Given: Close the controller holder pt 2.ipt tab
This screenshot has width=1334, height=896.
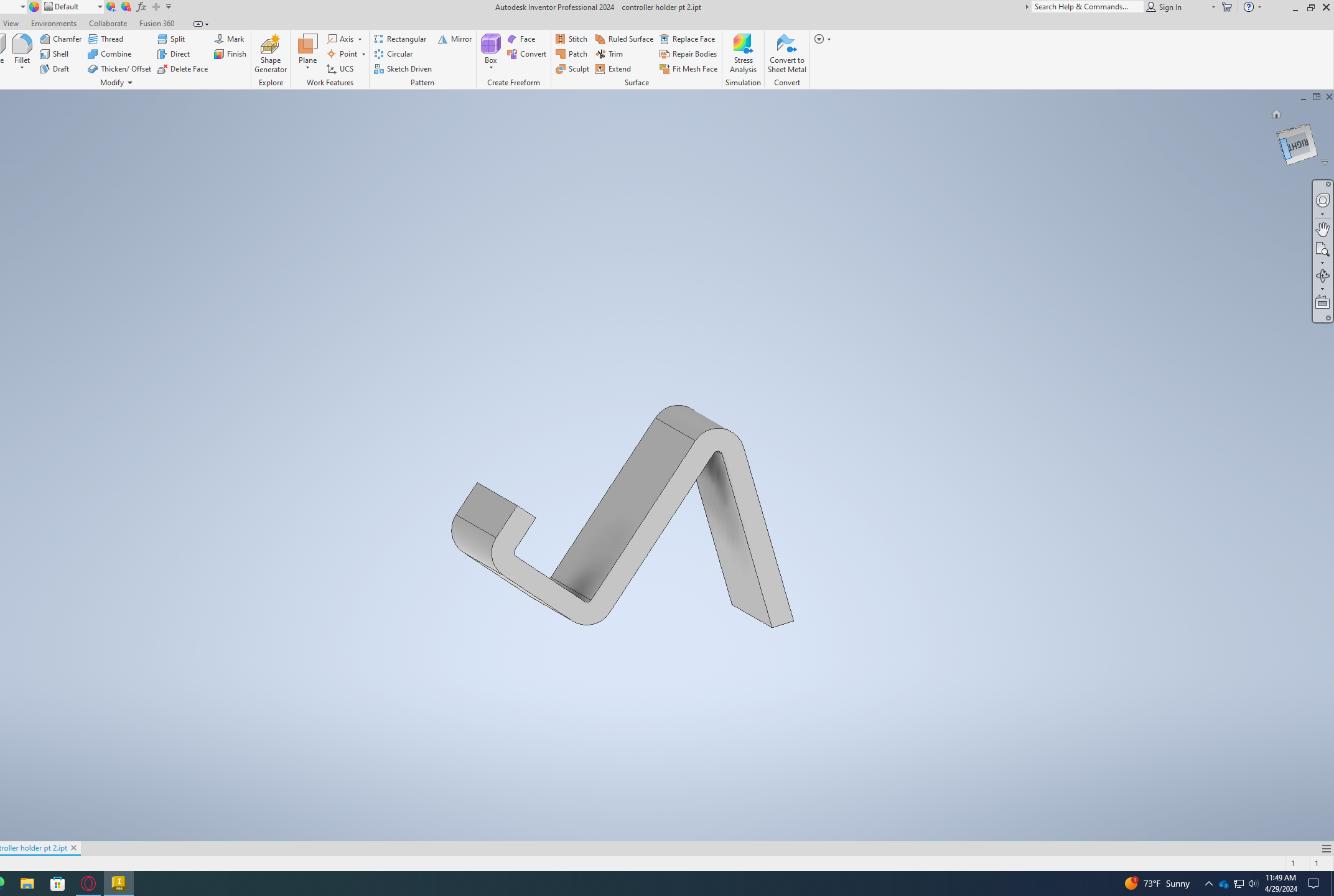Looking at the screenshot, I should click(74, 847).
